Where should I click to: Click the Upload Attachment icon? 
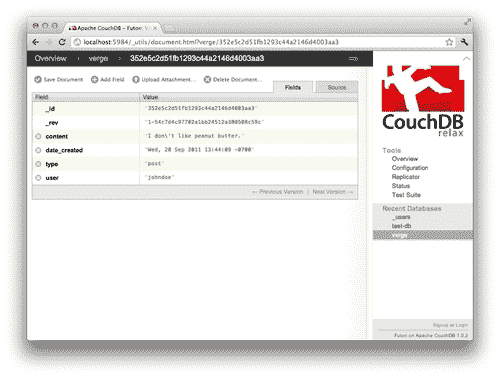click(x=136, y=79)
